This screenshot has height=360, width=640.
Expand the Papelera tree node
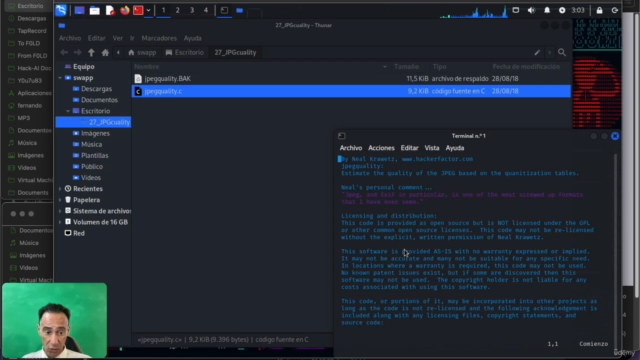click(x=60, y=200)
